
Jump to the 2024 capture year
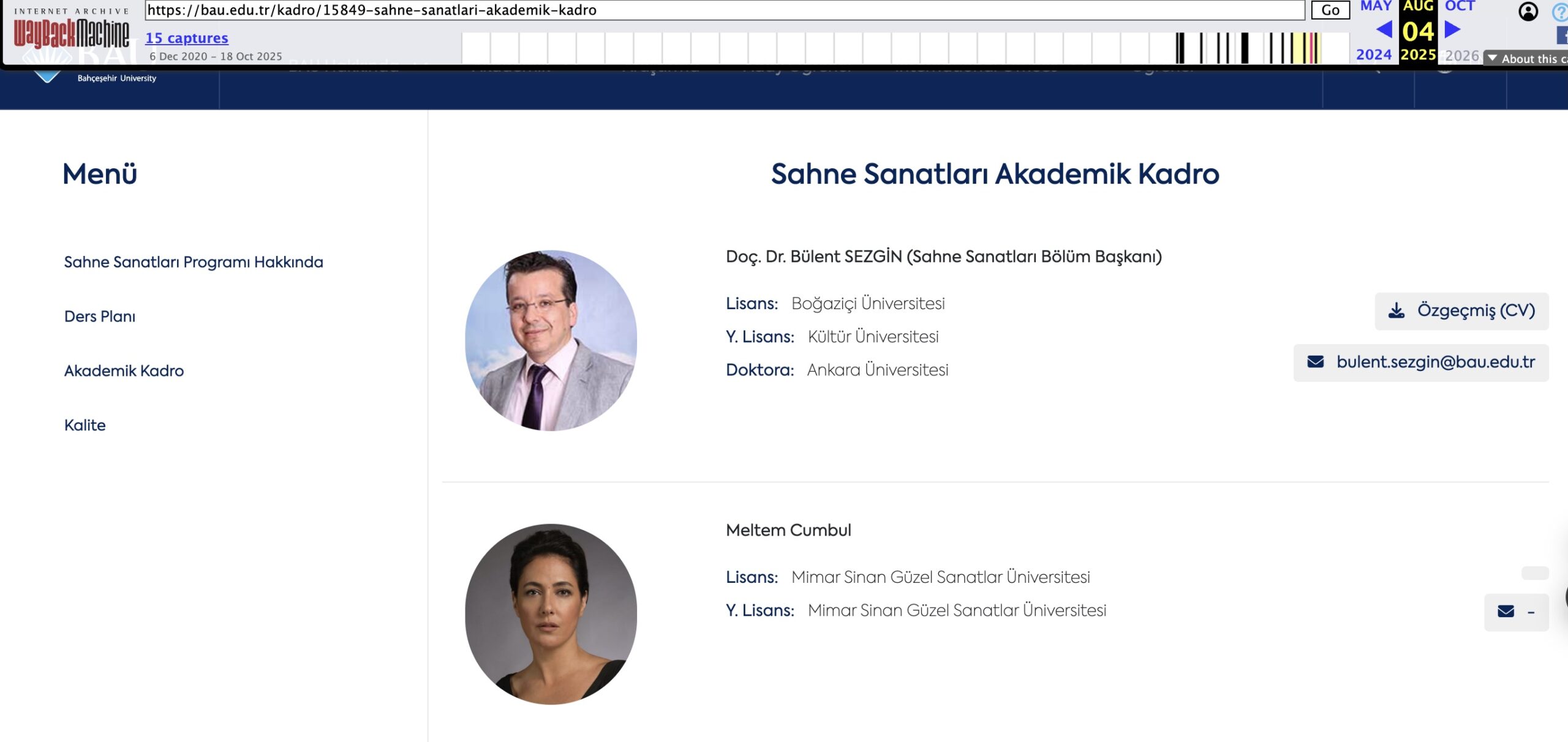1373,55
